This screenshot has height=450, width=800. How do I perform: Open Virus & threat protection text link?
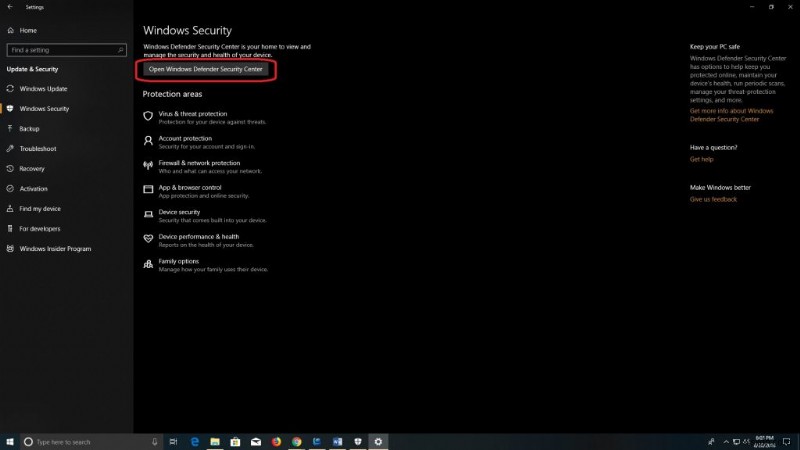pyautogui.click(x=193, y=114)
